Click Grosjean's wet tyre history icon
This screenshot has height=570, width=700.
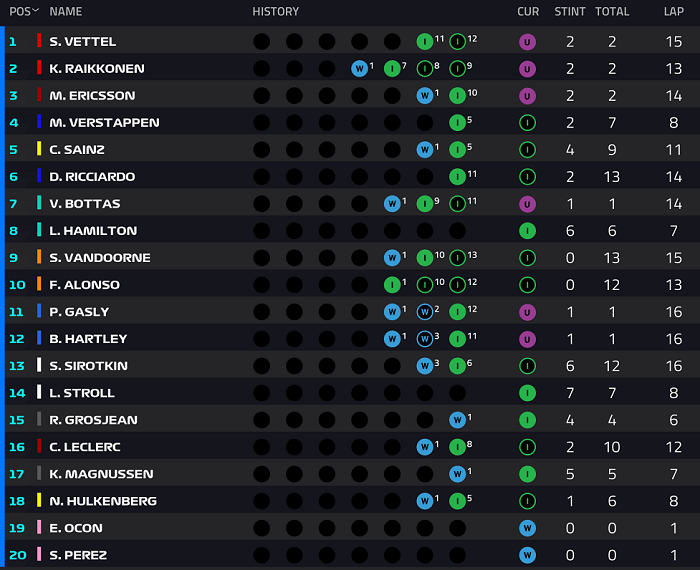point(457,420)
